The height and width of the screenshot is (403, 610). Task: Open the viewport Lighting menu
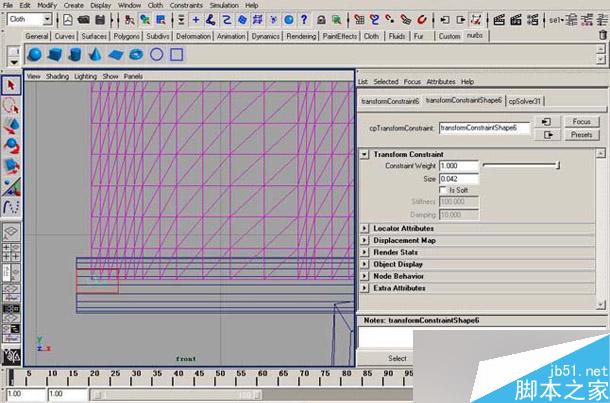tap(85, 76)
